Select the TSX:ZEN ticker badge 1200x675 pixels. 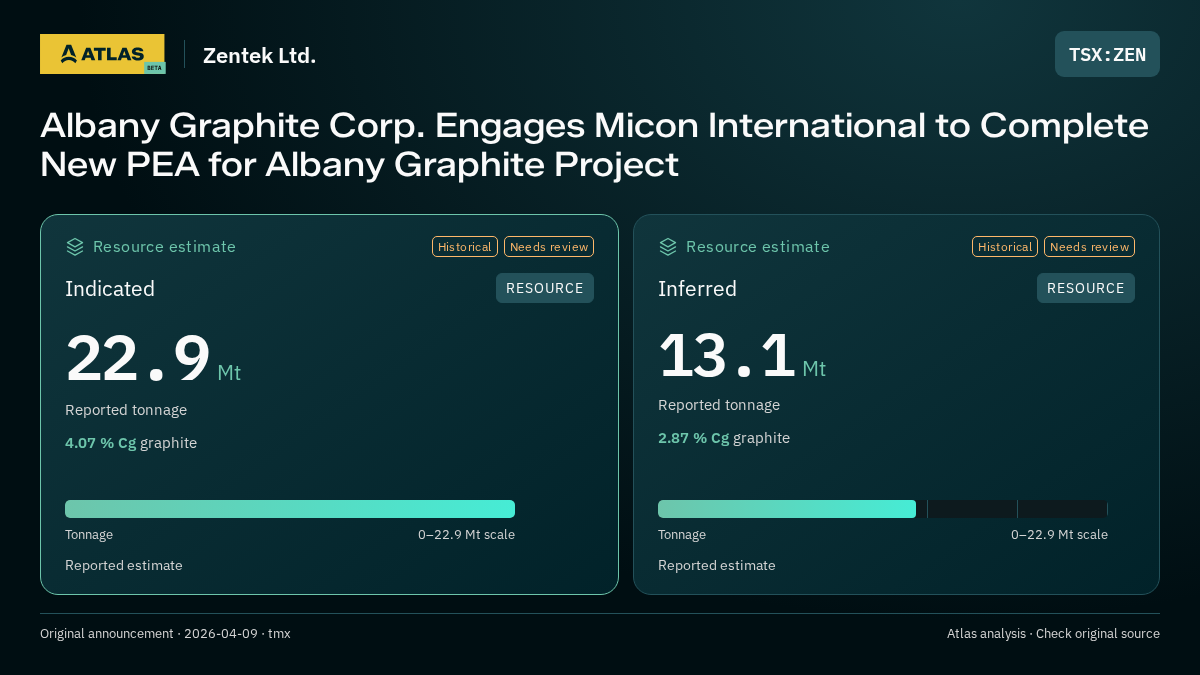(x=1107, y=54)
